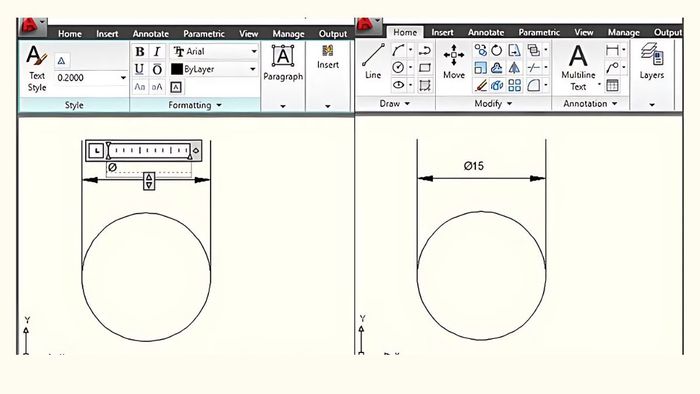Open the Multiline Text flyout arrow
This screenshot has height=394, width=700.
[599, 84]
